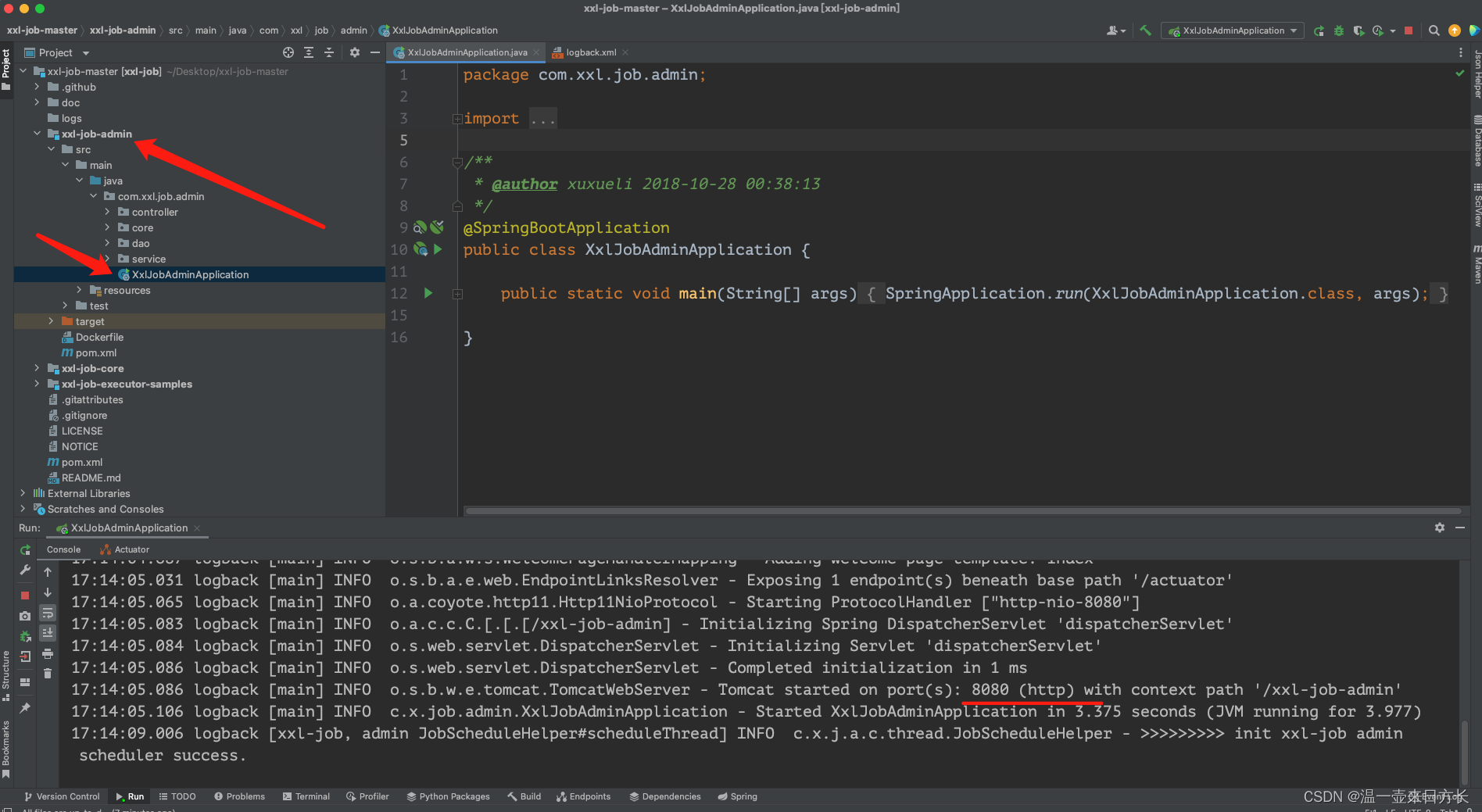Switch to the Console tab
The height and width of the screenshot is (812, 1482).
tap(63, 549)
